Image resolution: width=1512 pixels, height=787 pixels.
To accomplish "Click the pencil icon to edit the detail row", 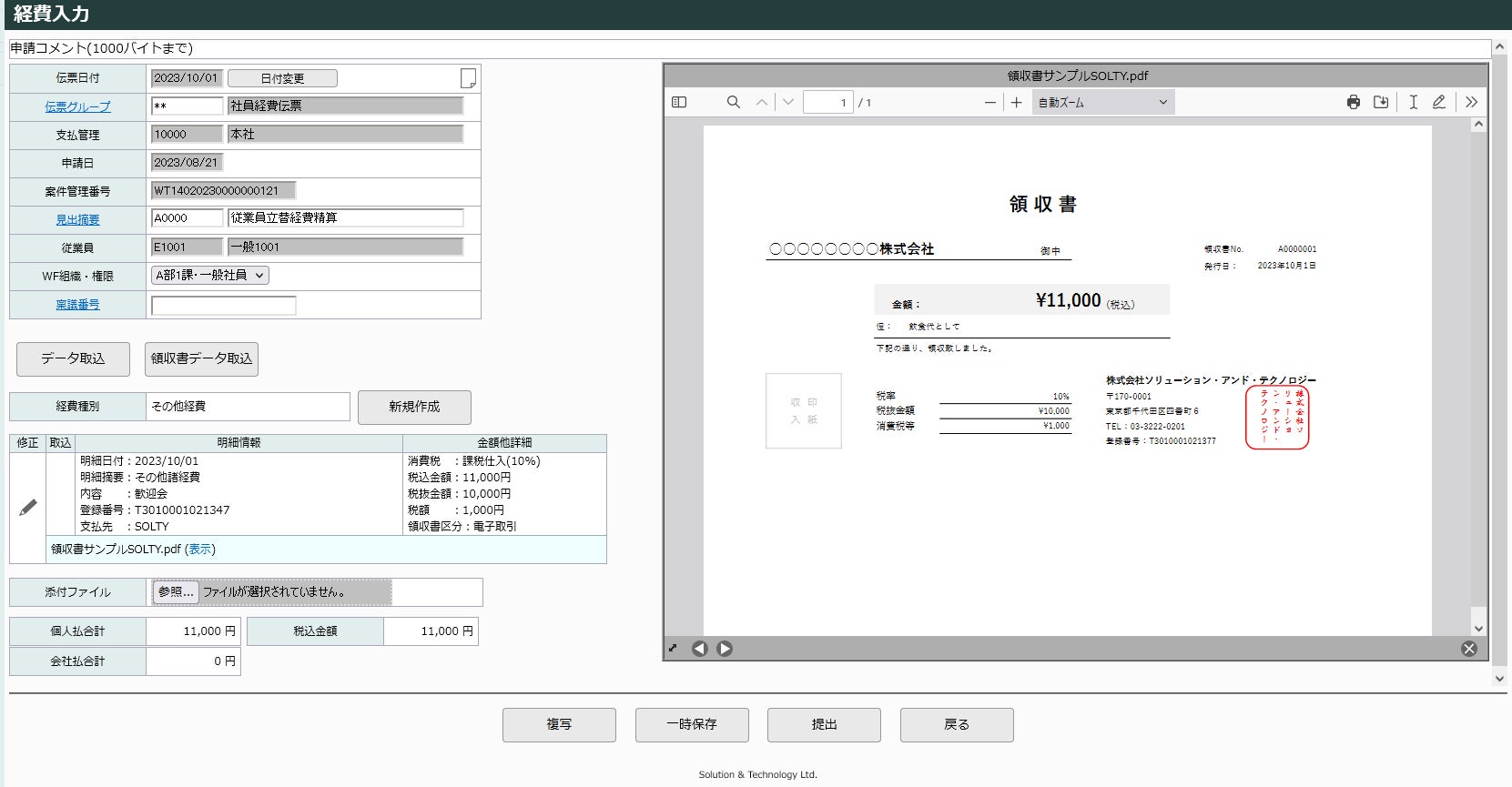I will pyautogui.click(x=28, y=508).
